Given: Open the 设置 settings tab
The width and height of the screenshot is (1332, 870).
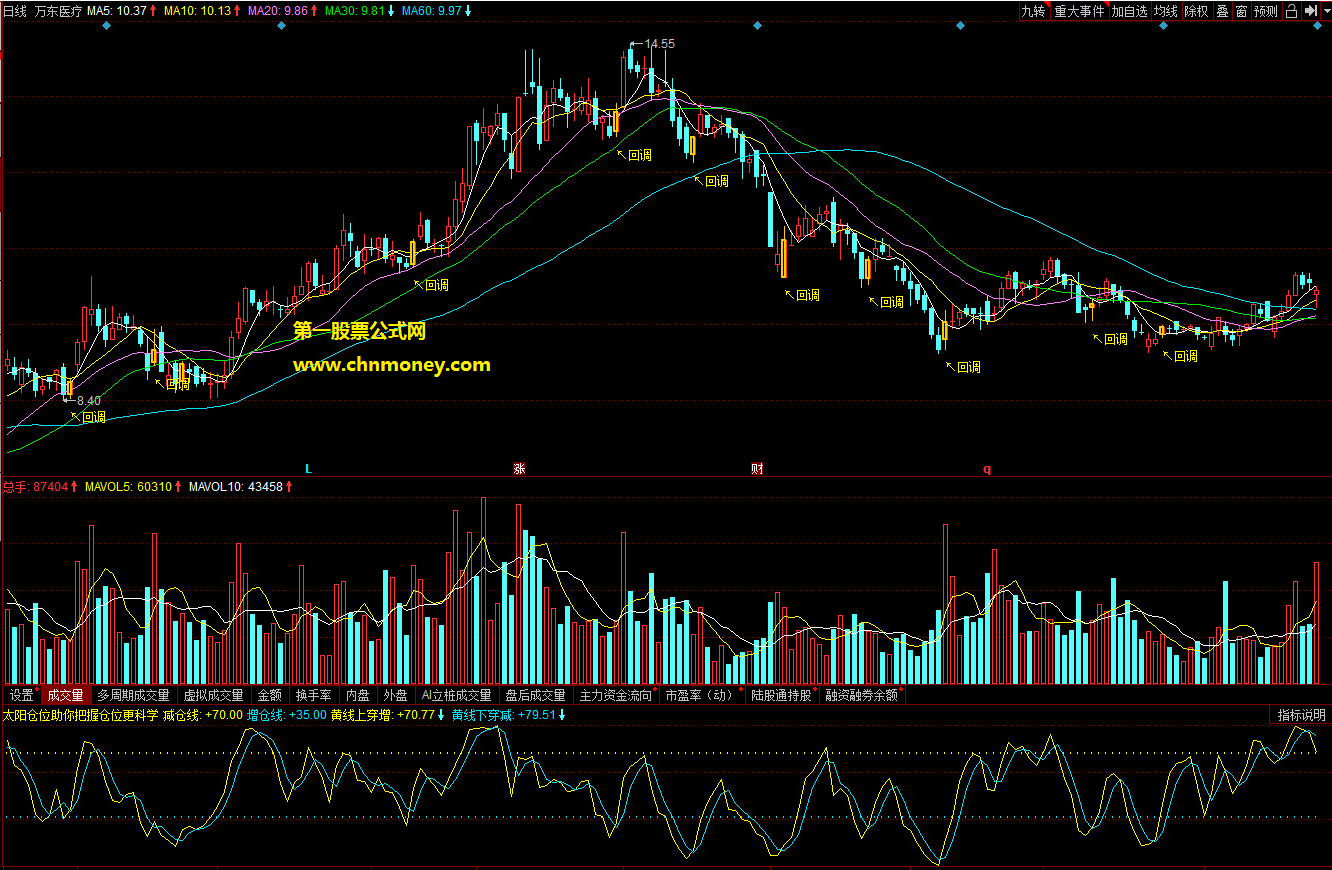Looking at the screenshot, I should pos(22,695).
